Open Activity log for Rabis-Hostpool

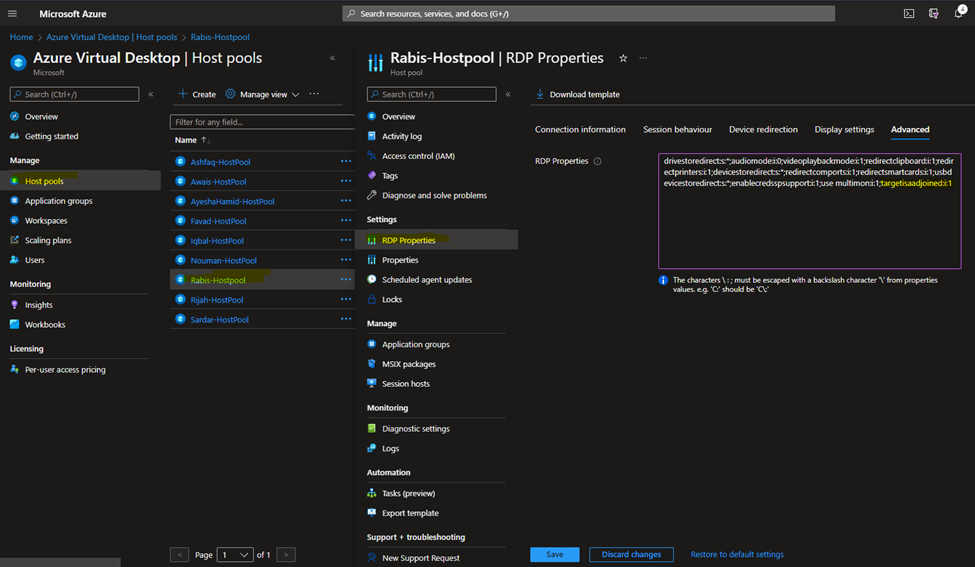pyautogui.click(x=402, y=136)
